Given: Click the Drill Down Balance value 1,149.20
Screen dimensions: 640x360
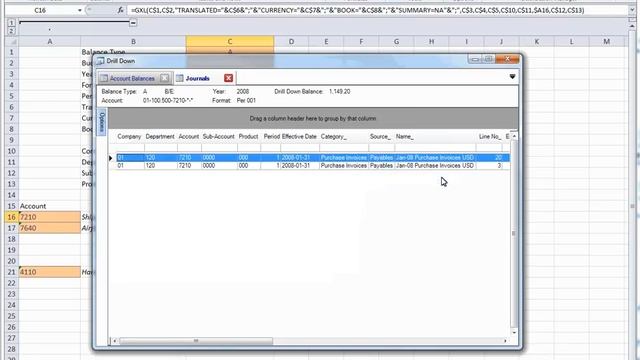Looking at the screenshot, I should point(340,91).
